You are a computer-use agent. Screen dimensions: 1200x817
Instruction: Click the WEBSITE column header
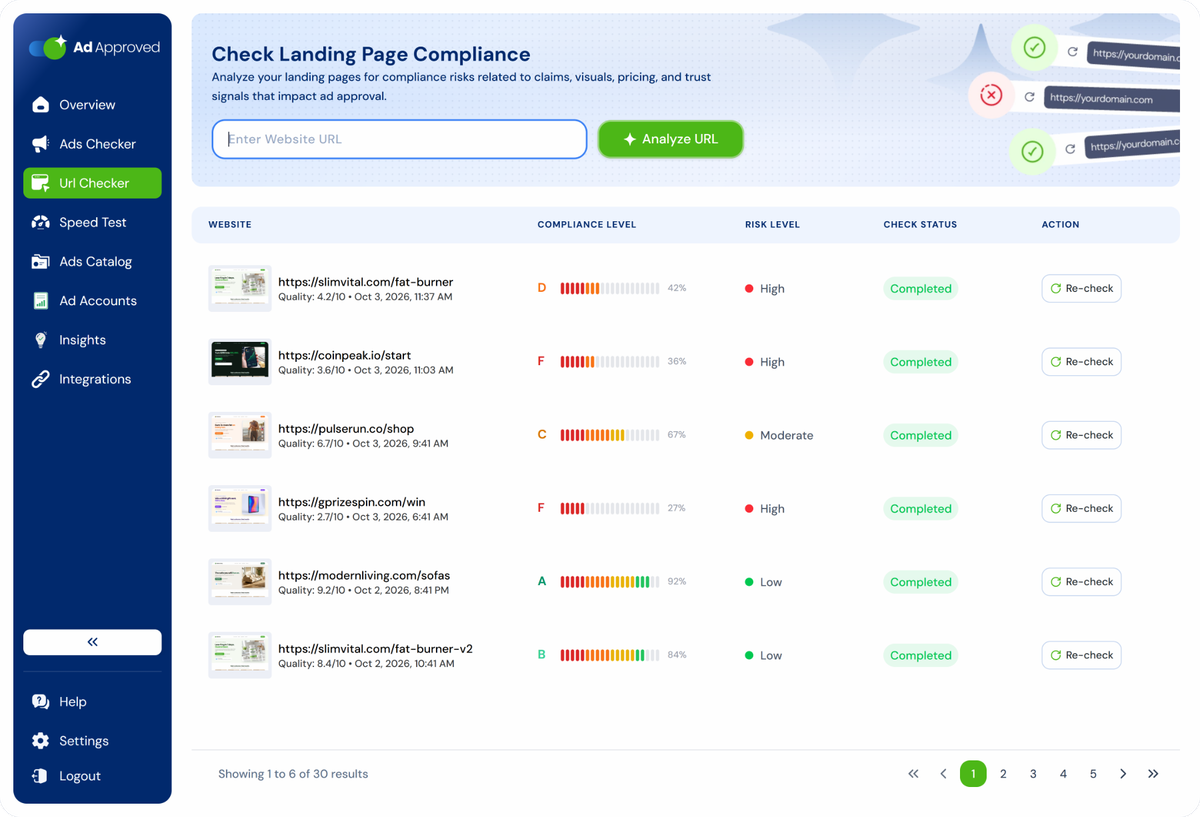pyautogui.click(x=230, y=225)
